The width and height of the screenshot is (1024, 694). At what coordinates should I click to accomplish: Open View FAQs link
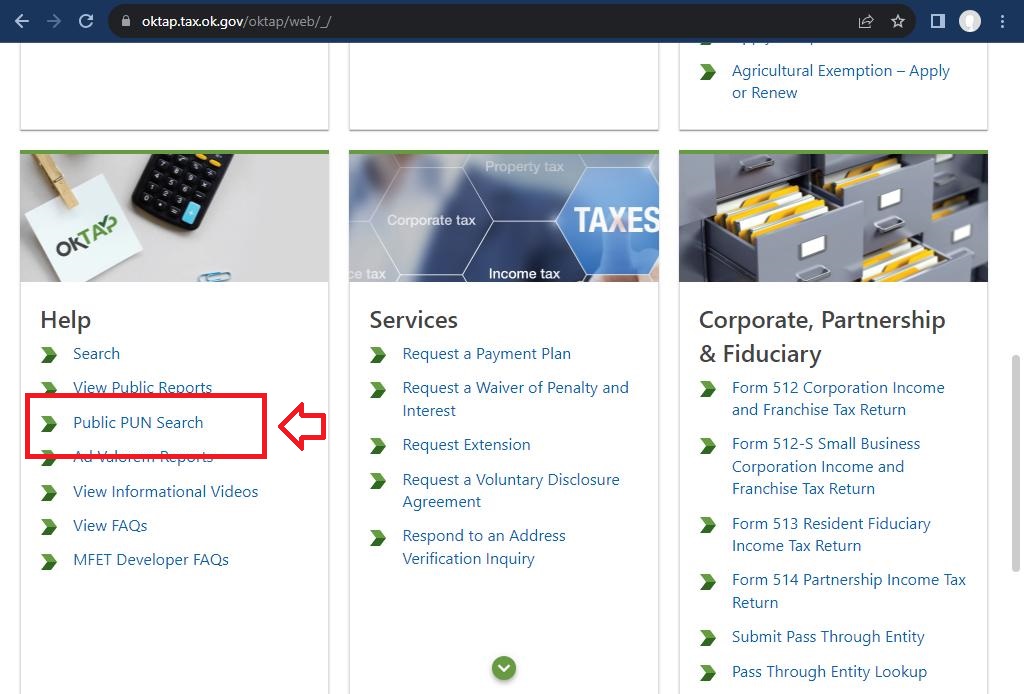110,526
